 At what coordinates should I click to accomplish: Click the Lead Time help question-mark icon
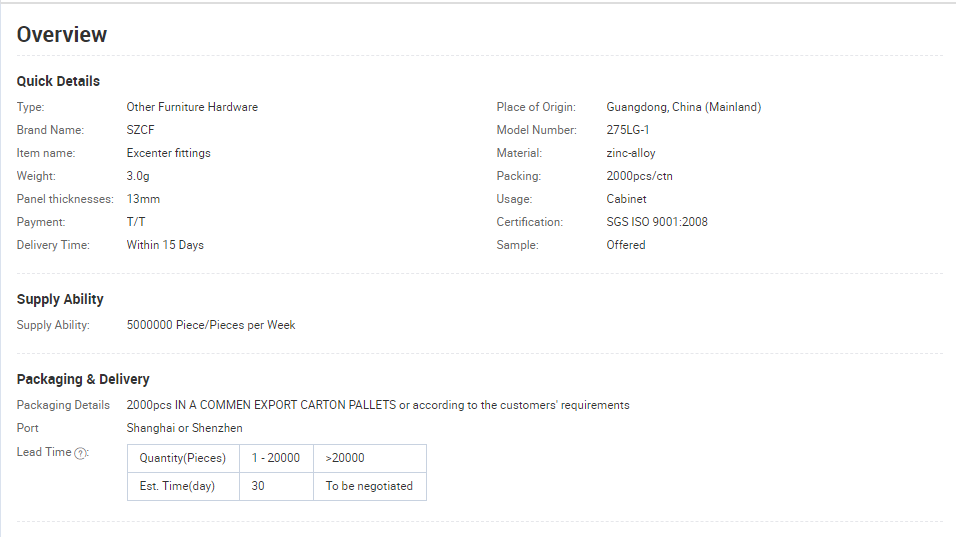80,453
